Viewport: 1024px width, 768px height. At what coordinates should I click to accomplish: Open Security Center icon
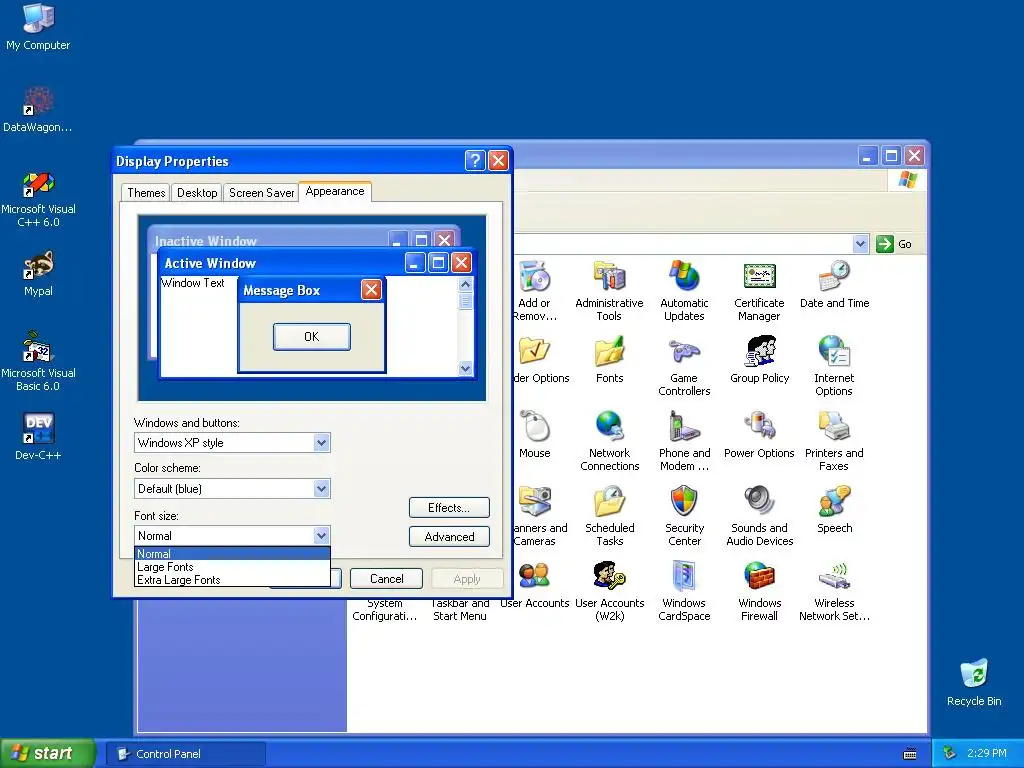tap(684, 516)
